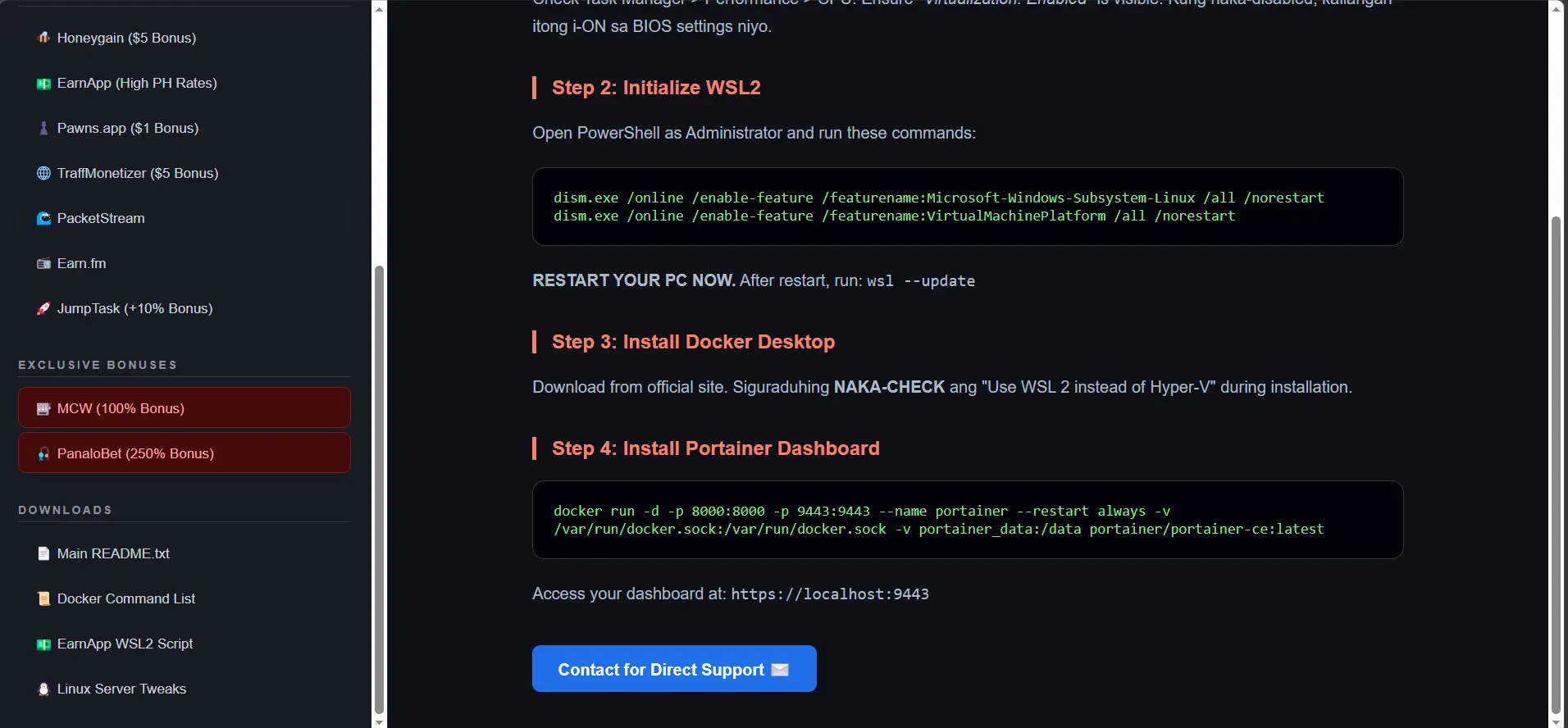Click the Earn.fm radio icon
1568x728 pixels.
point(43,263)
